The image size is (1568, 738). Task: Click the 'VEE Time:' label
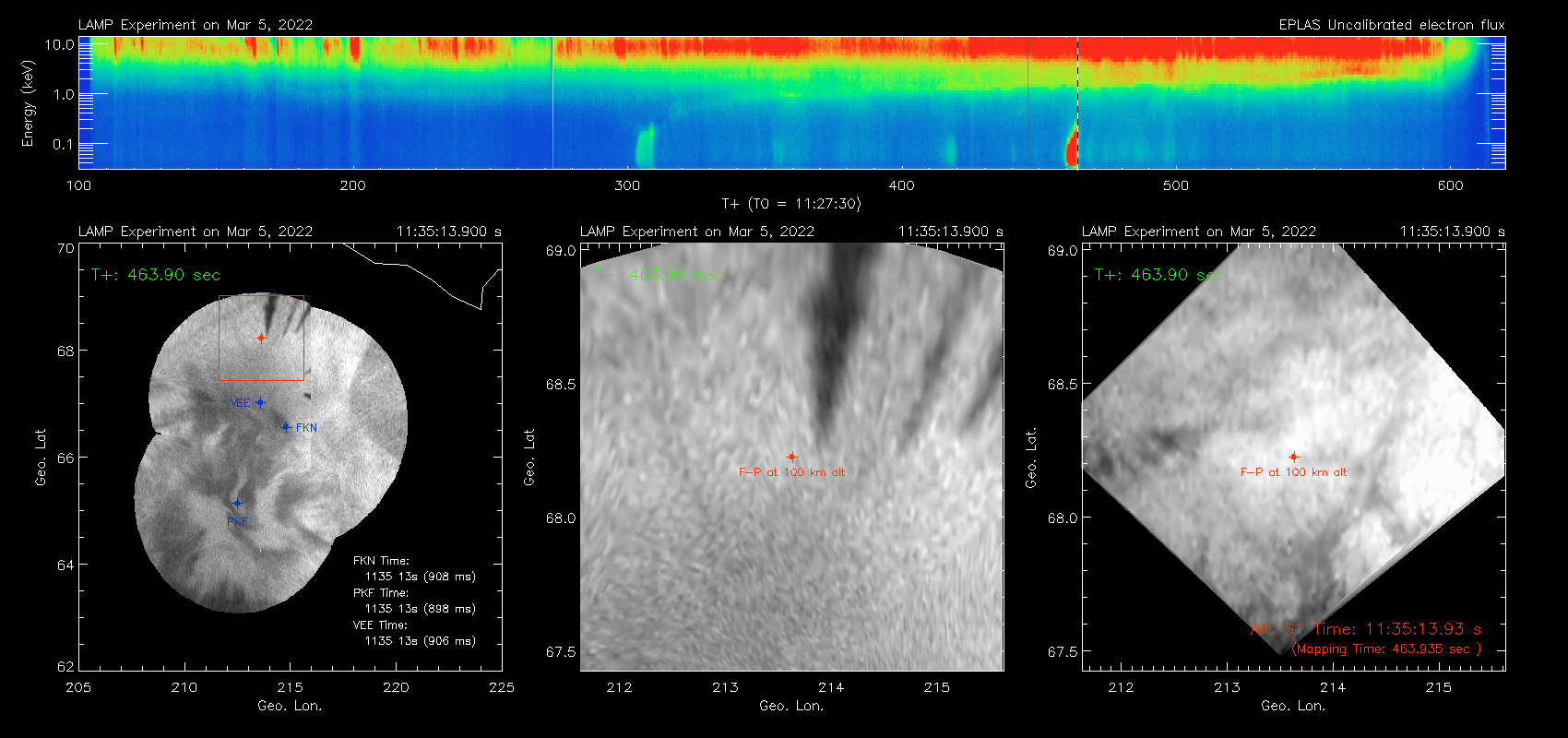(x=380, y=625)
